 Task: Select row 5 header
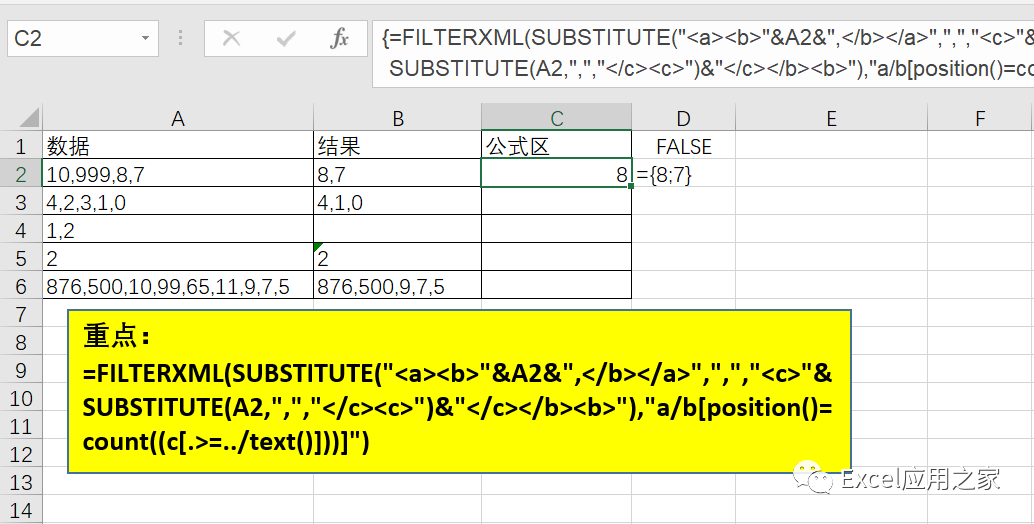(x=21, y=258)
